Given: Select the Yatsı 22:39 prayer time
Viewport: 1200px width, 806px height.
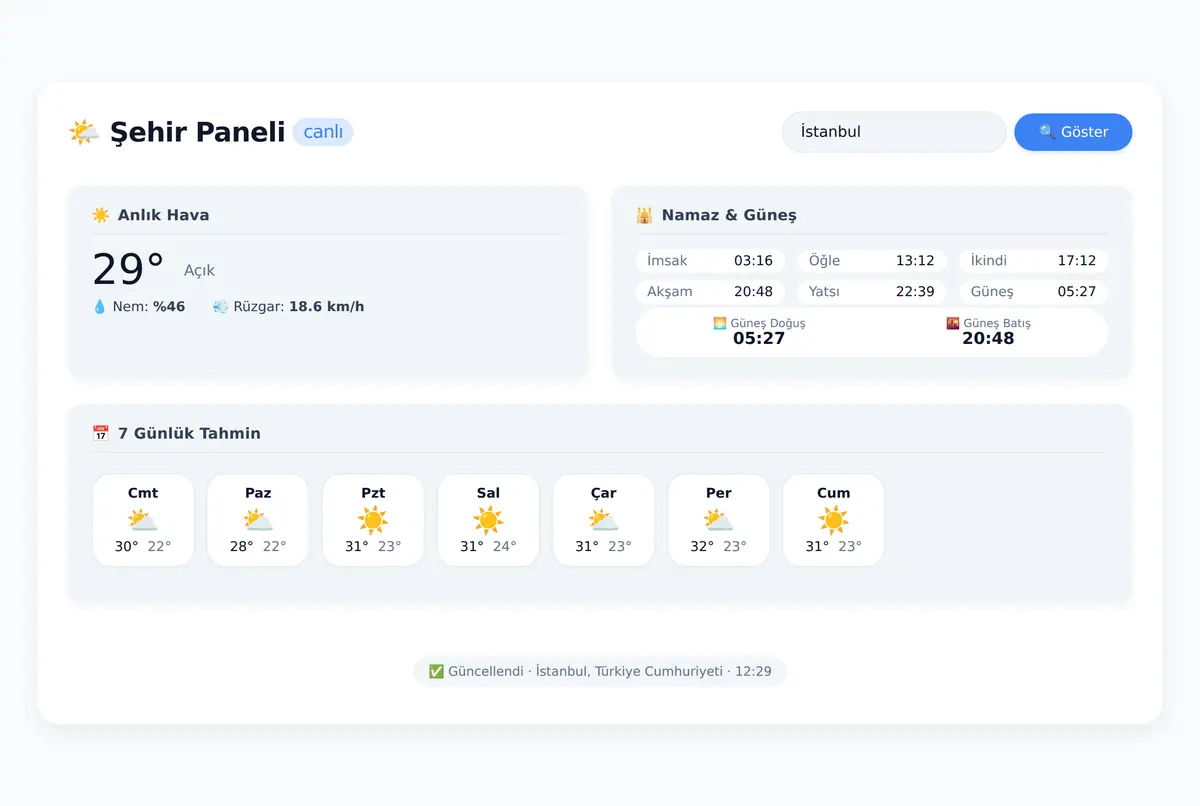Looking at the screenshot, I should (872, 292).
